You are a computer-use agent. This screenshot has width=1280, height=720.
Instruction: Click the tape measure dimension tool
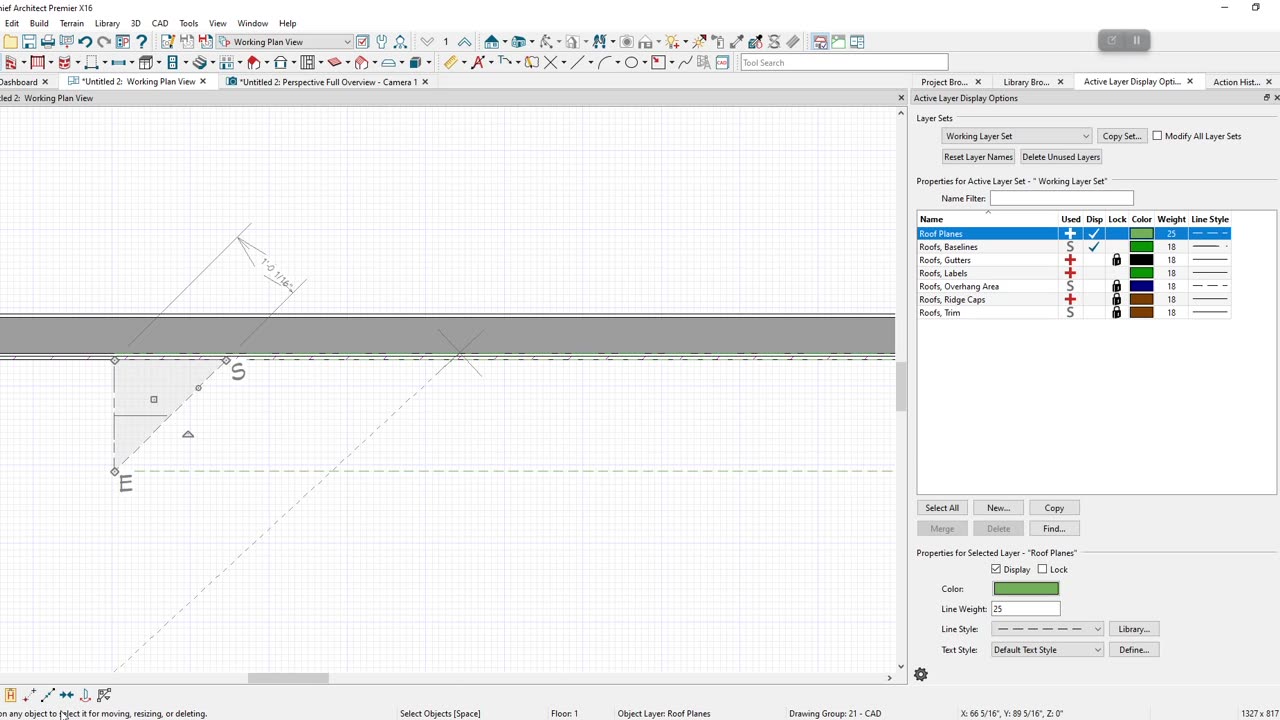tap(450, 62)
